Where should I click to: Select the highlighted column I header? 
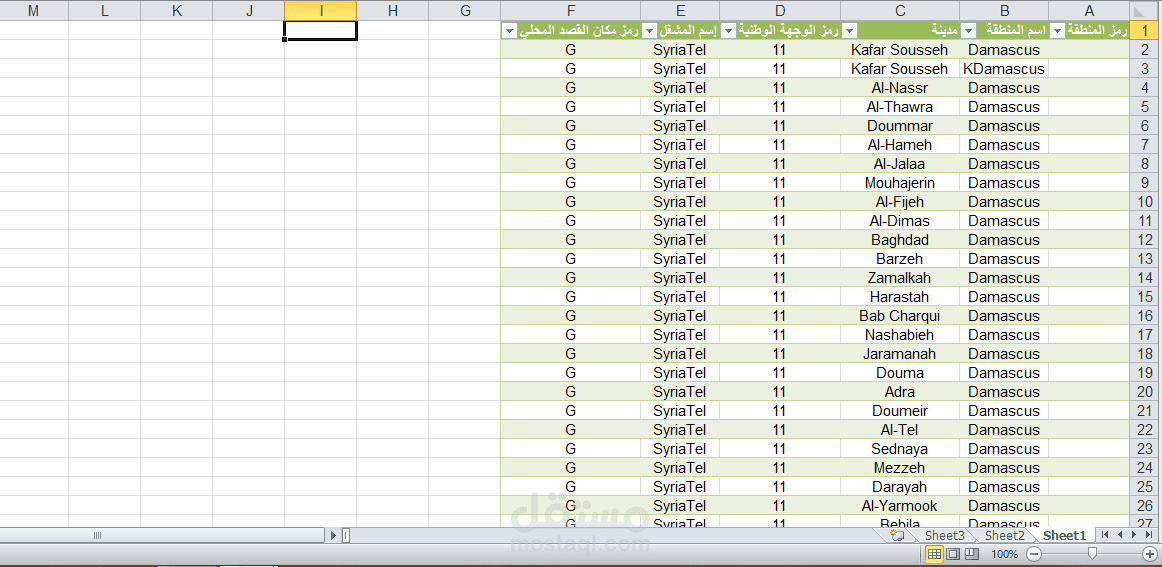pos(321,10)
